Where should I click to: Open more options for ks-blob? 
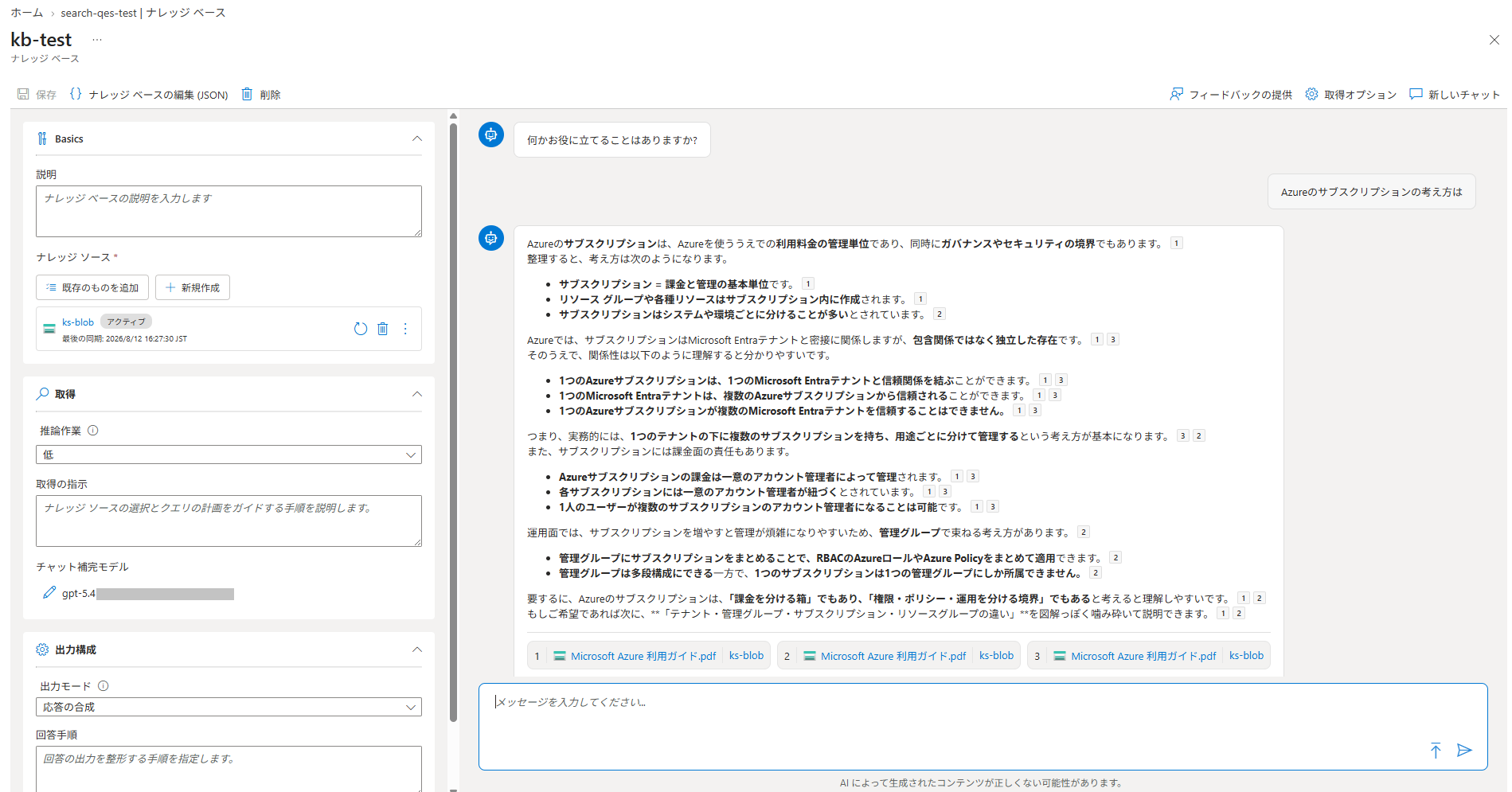405,329
